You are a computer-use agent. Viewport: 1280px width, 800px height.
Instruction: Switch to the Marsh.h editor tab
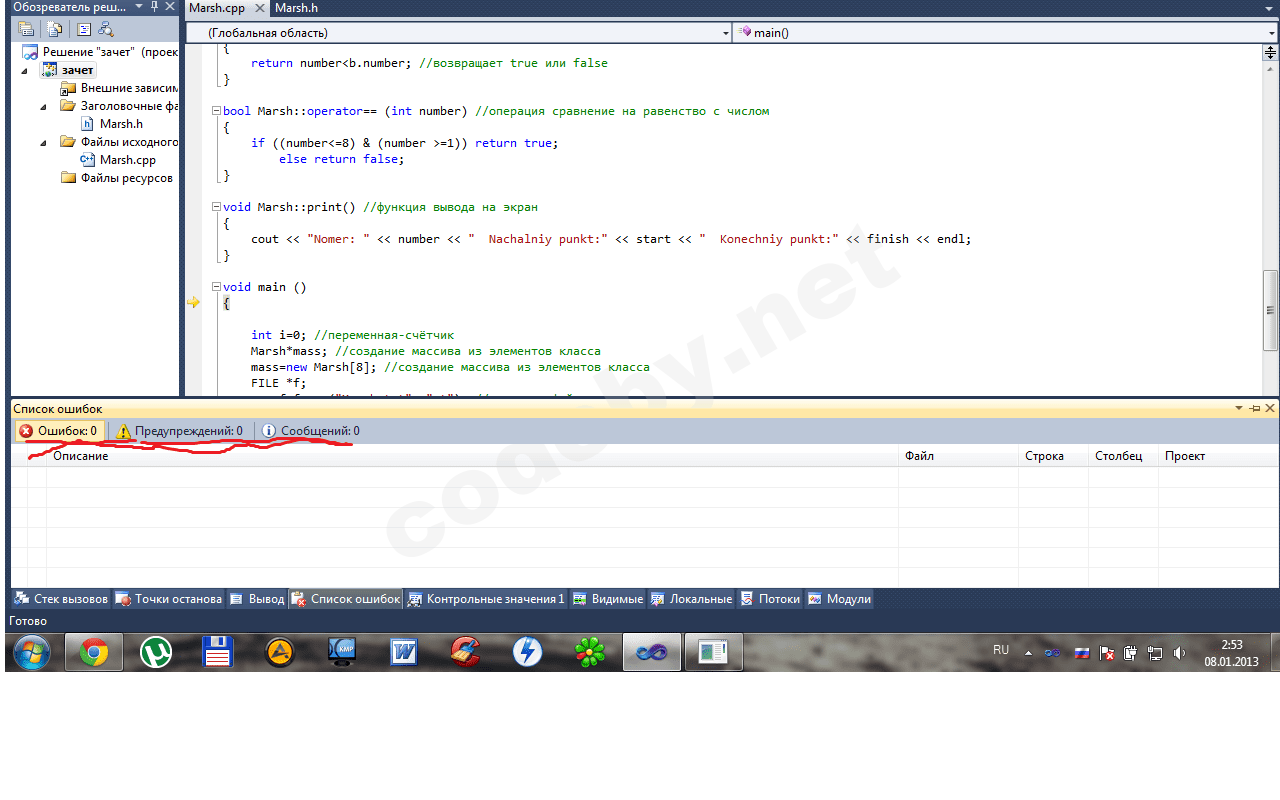click(x=296, y=8)
